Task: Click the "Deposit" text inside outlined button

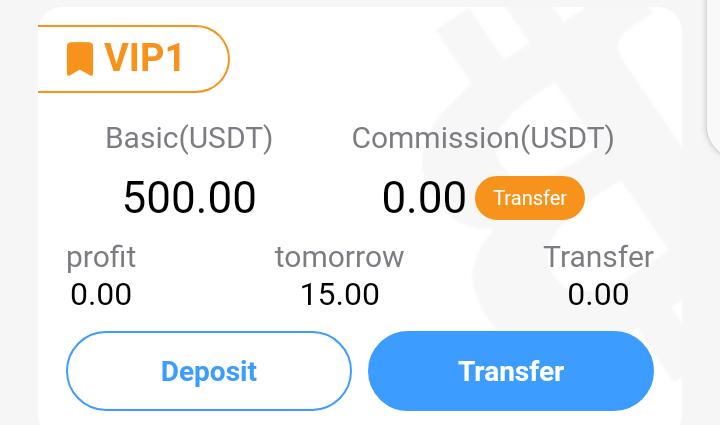Action: (x=209, y=371)
